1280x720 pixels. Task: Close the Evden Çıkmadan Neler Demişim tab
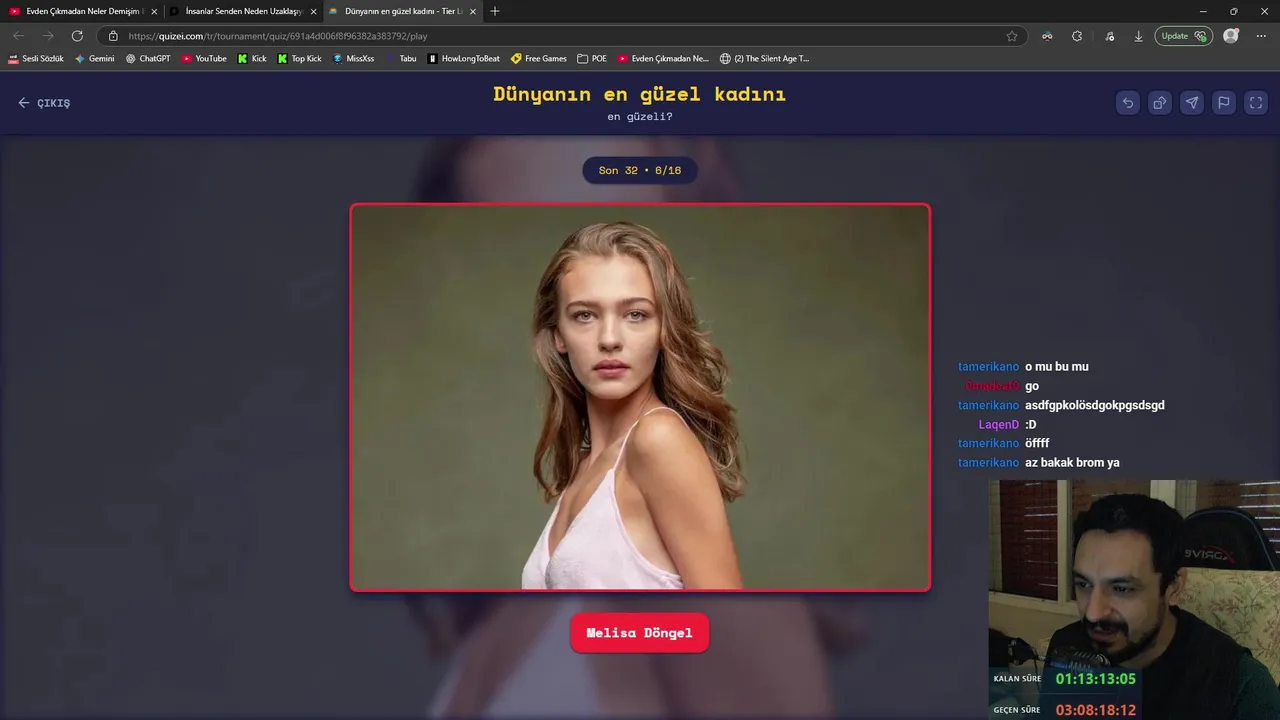point(154,11)
